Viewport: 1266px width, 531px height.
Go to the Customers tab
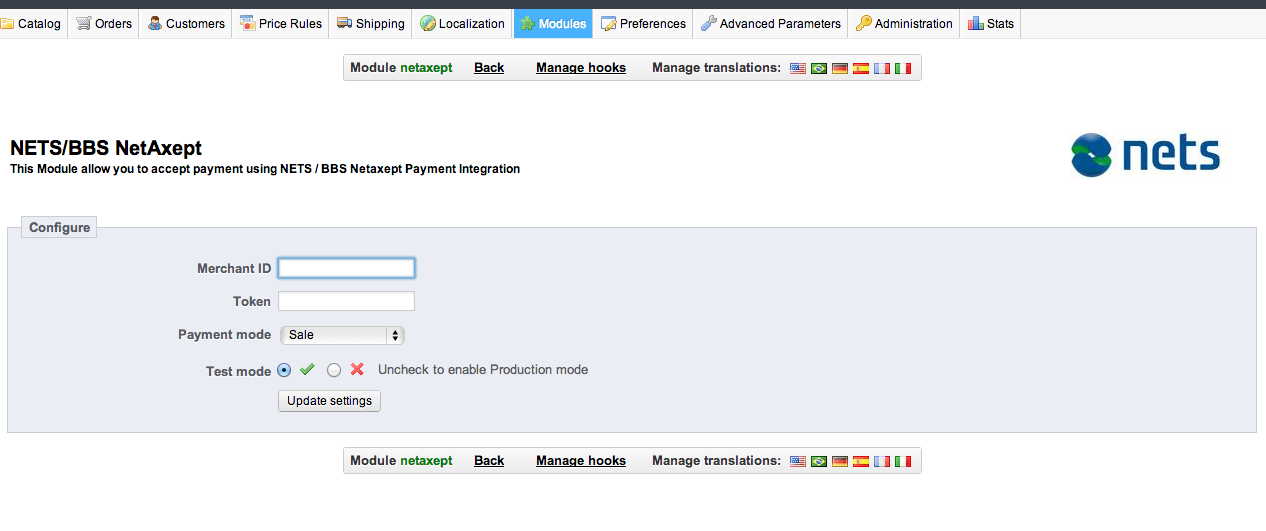(186, 23)
